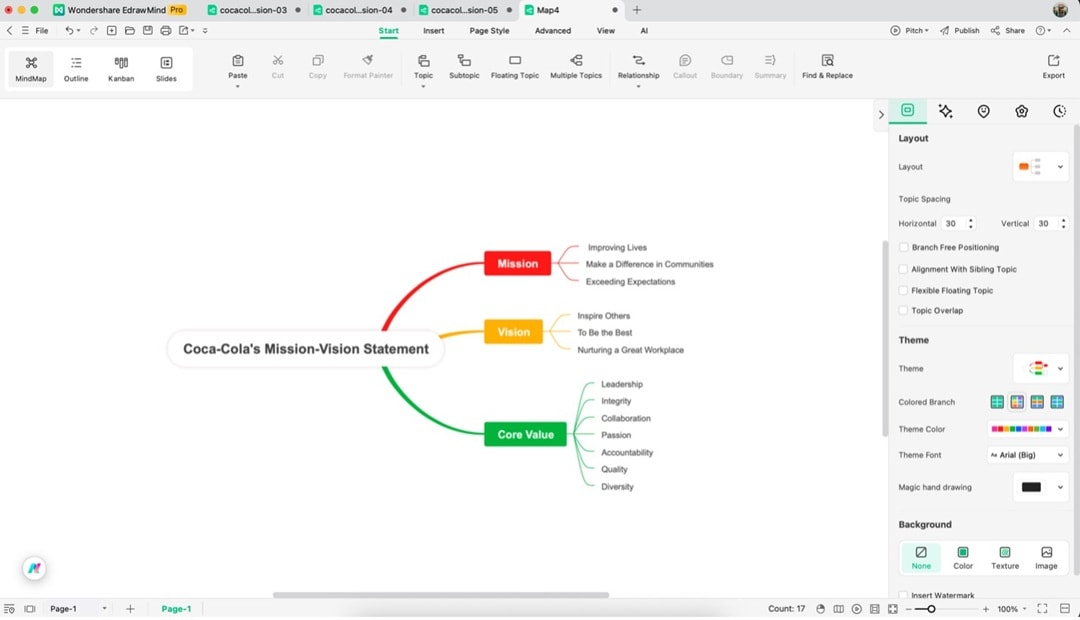Toggle fullscreen icon in status bar
This screenshot has height=620, width=1080.
tap(1042, 609)
